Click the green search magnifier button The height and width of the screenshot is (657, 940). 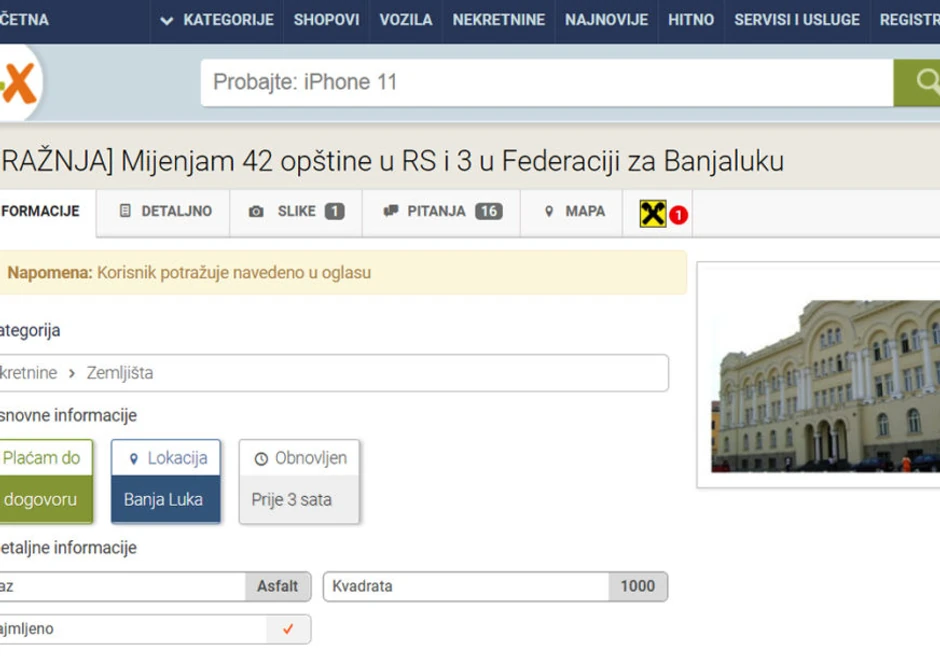tap(917, 83)
